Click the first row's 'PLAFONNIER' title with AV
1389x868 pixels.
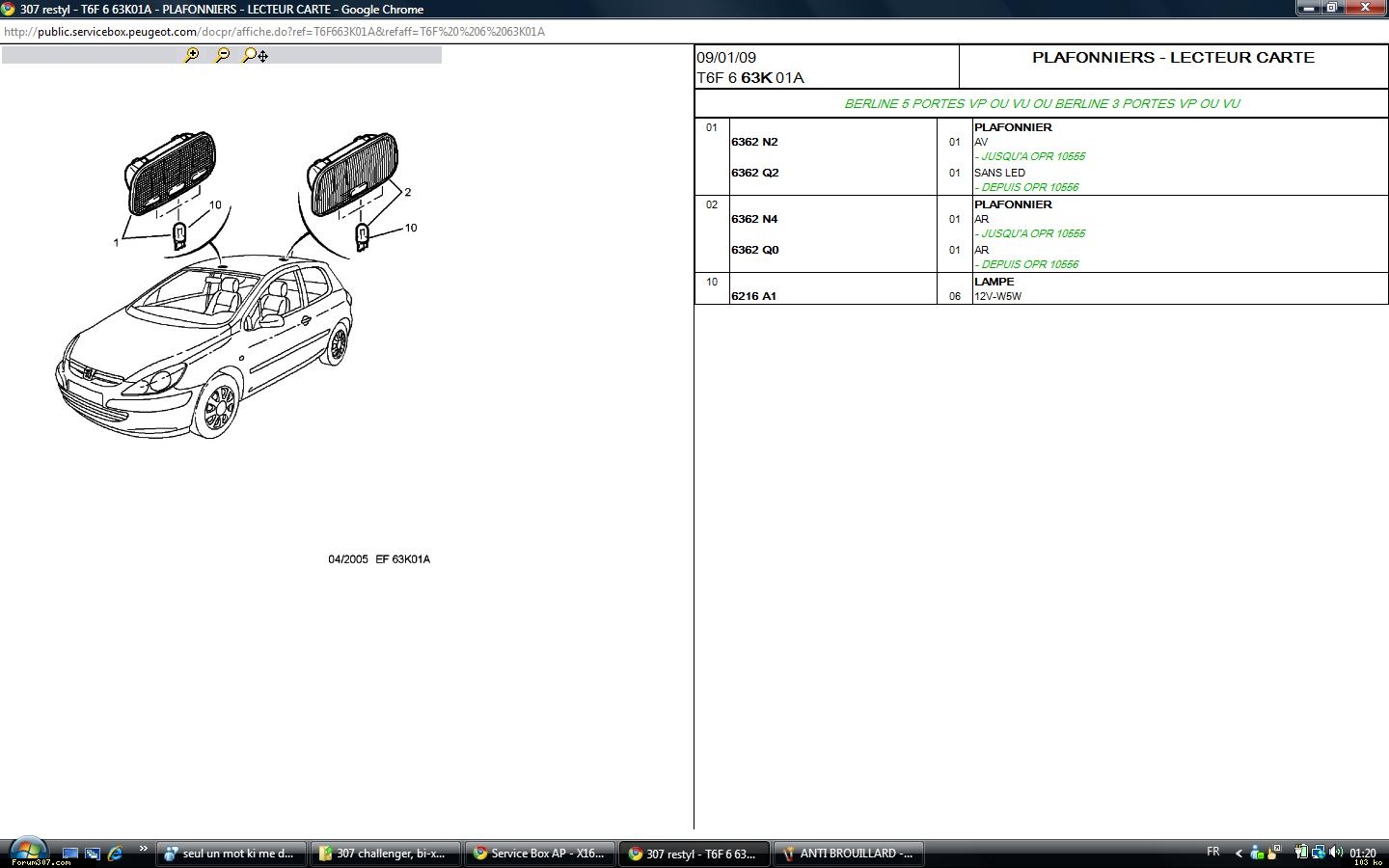(1013, 127)
